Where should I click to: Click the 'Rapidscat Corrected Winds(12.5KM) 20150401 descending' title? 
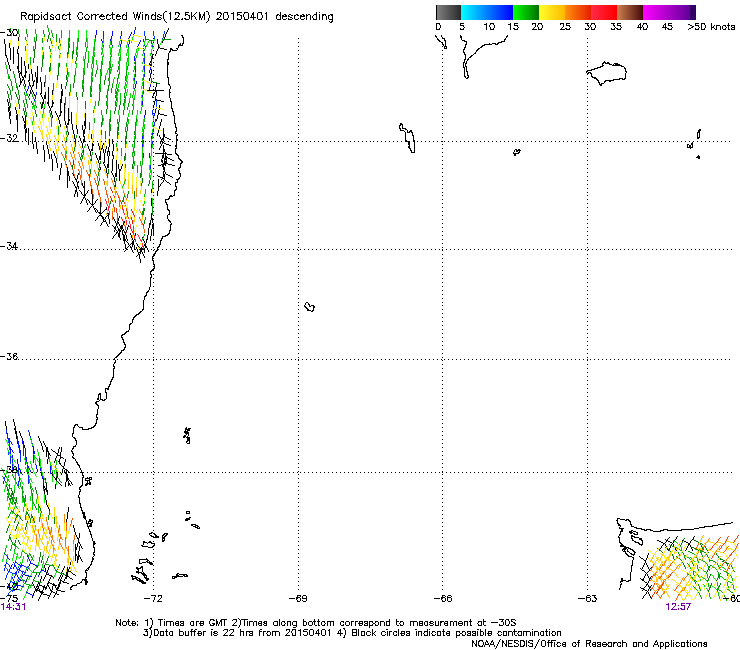pos(177,17)
